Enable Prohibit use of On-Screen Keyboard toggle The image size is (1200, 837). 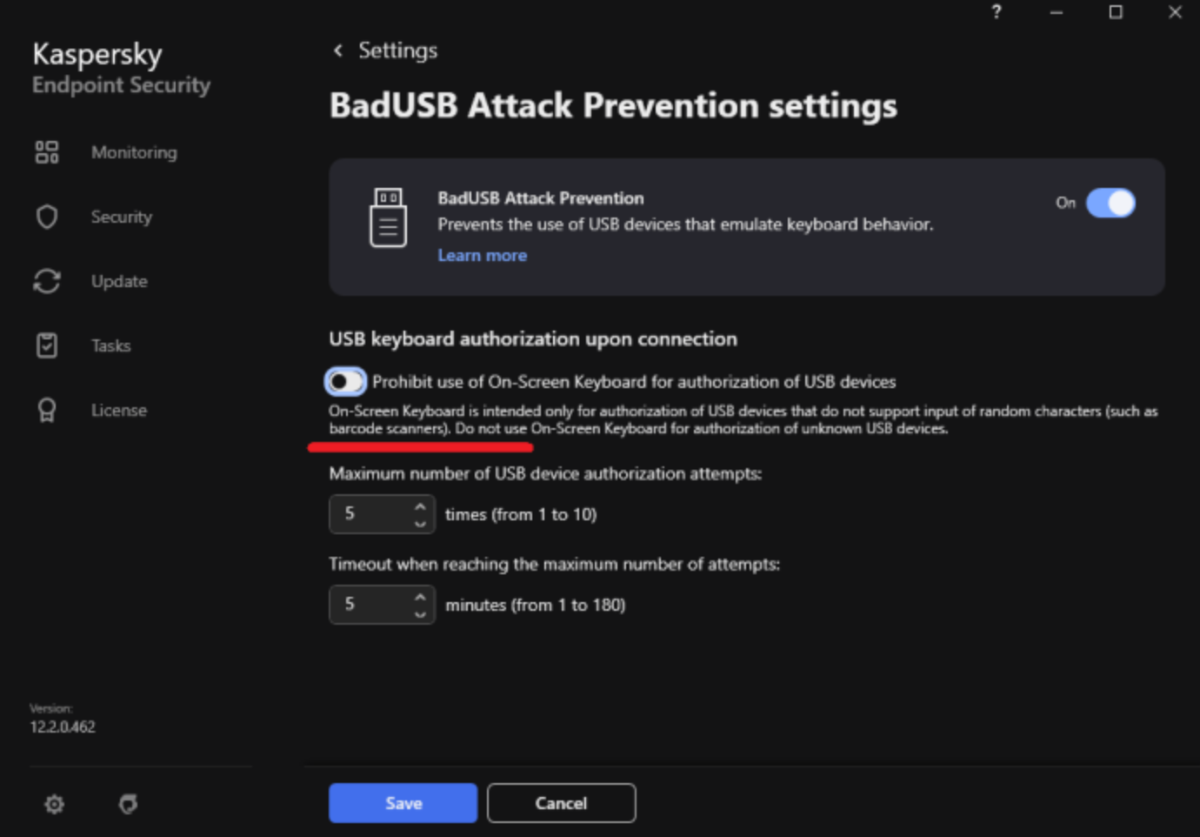346,381
